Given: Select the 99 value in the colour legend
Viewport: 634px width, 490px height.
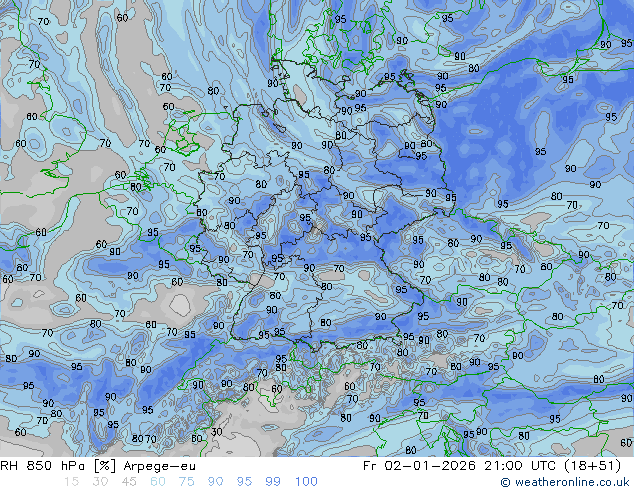Looking at the screenshot, I should (x=273, y=482).
